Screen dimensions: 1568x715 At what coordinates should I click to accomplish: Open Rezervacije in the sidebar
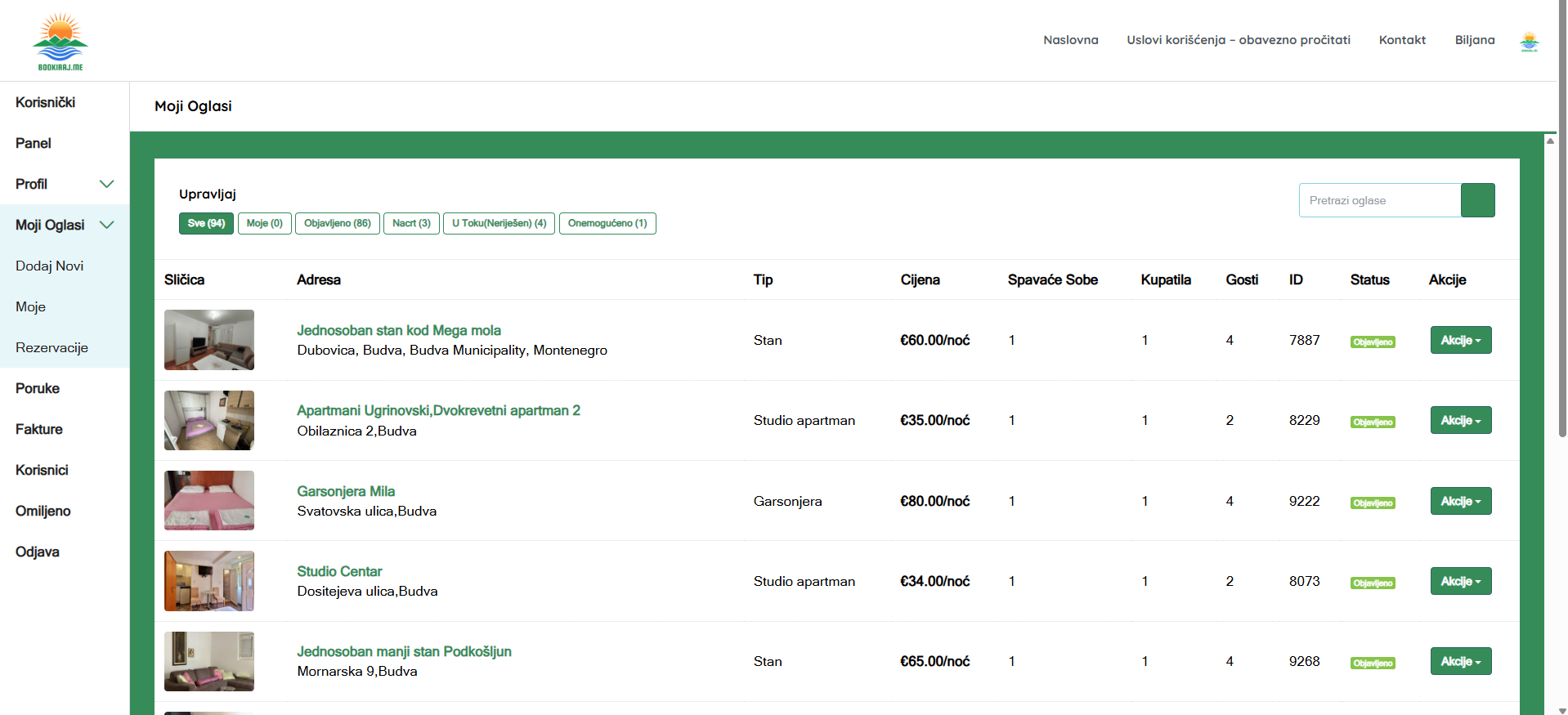[52, 347]
